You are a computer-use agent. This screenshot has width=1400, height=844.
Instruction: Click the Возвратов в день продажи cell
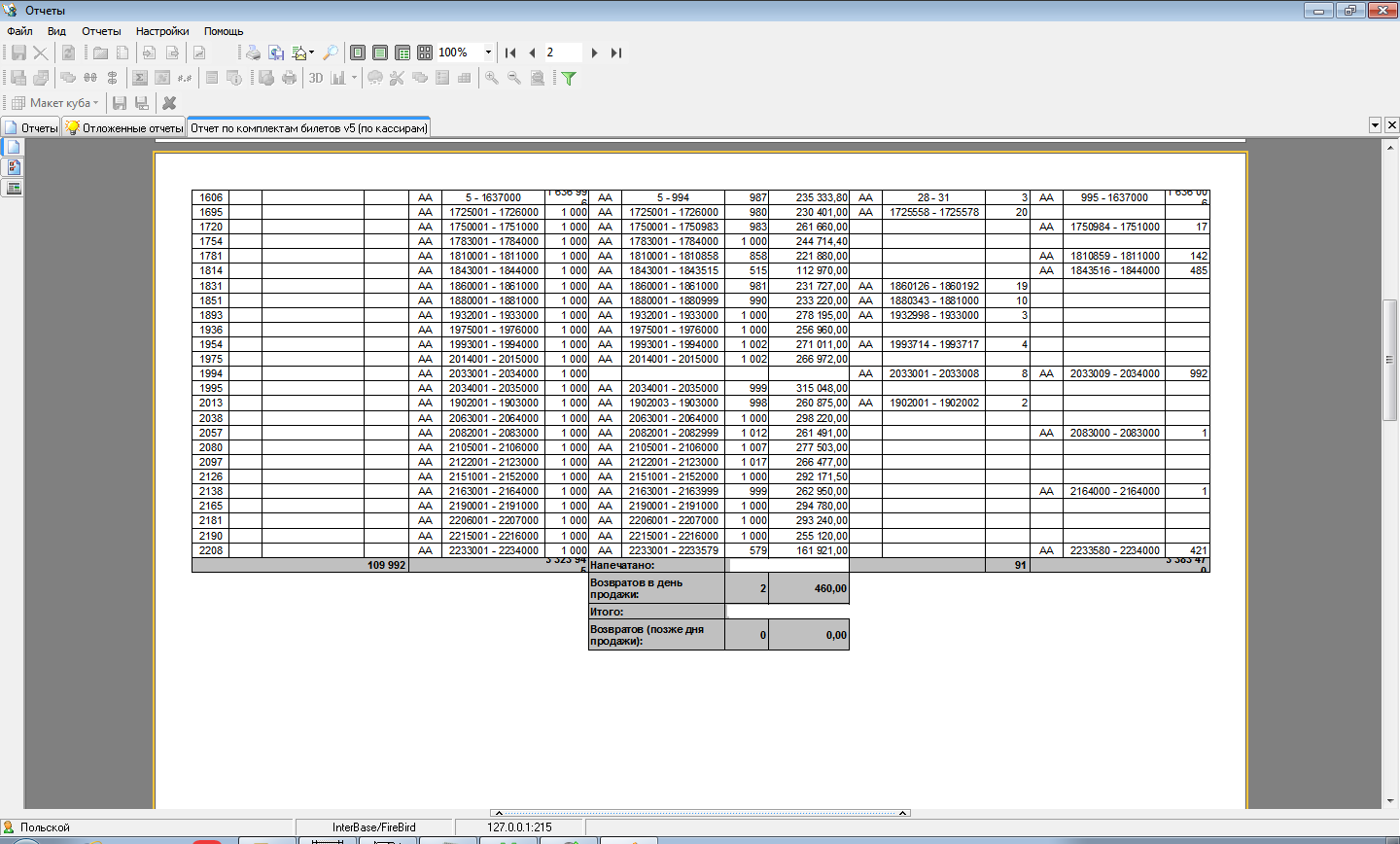point(657,588)
